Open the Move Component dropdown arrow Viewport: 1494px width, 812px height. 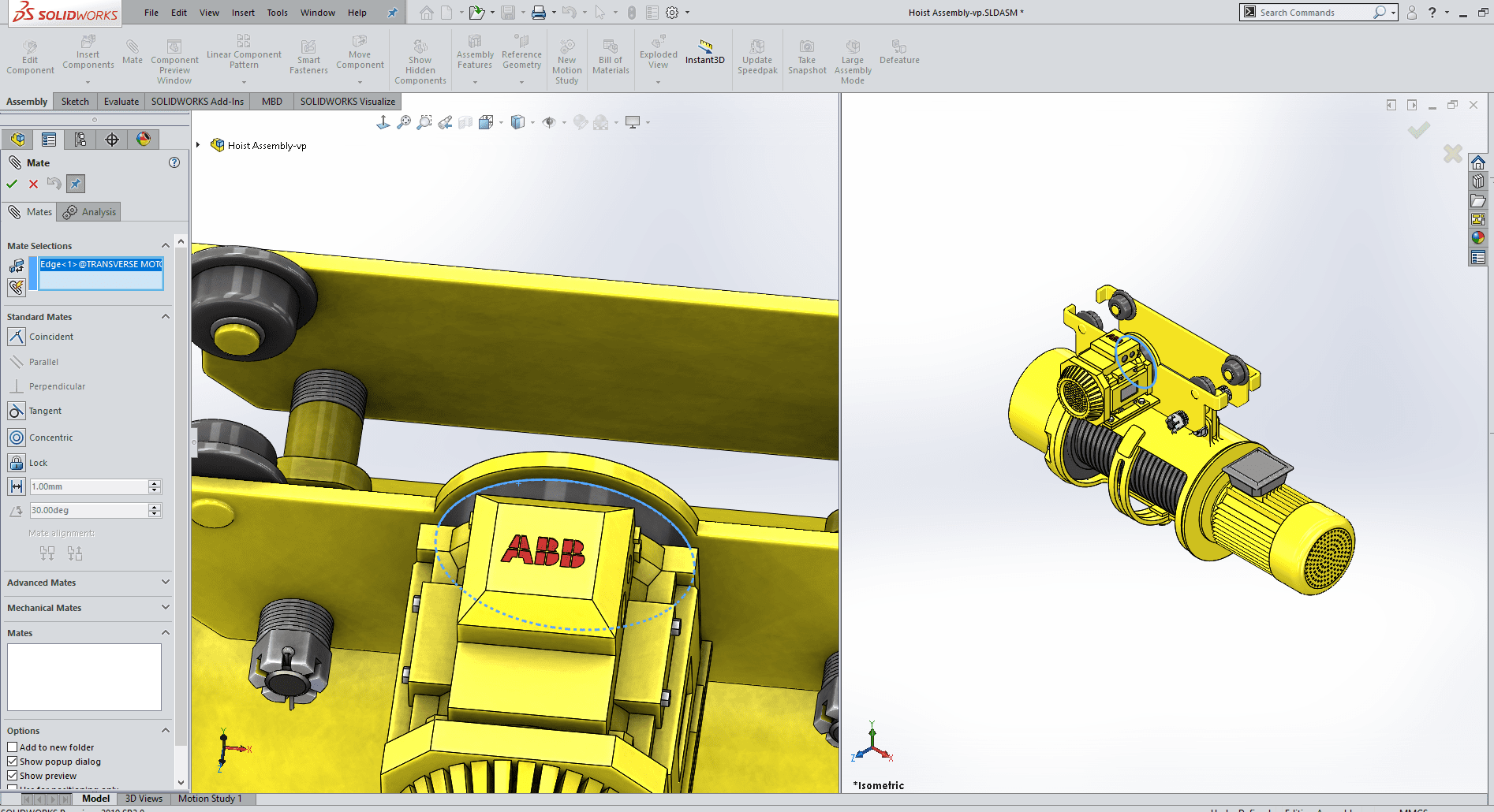(x=360, y=82)
